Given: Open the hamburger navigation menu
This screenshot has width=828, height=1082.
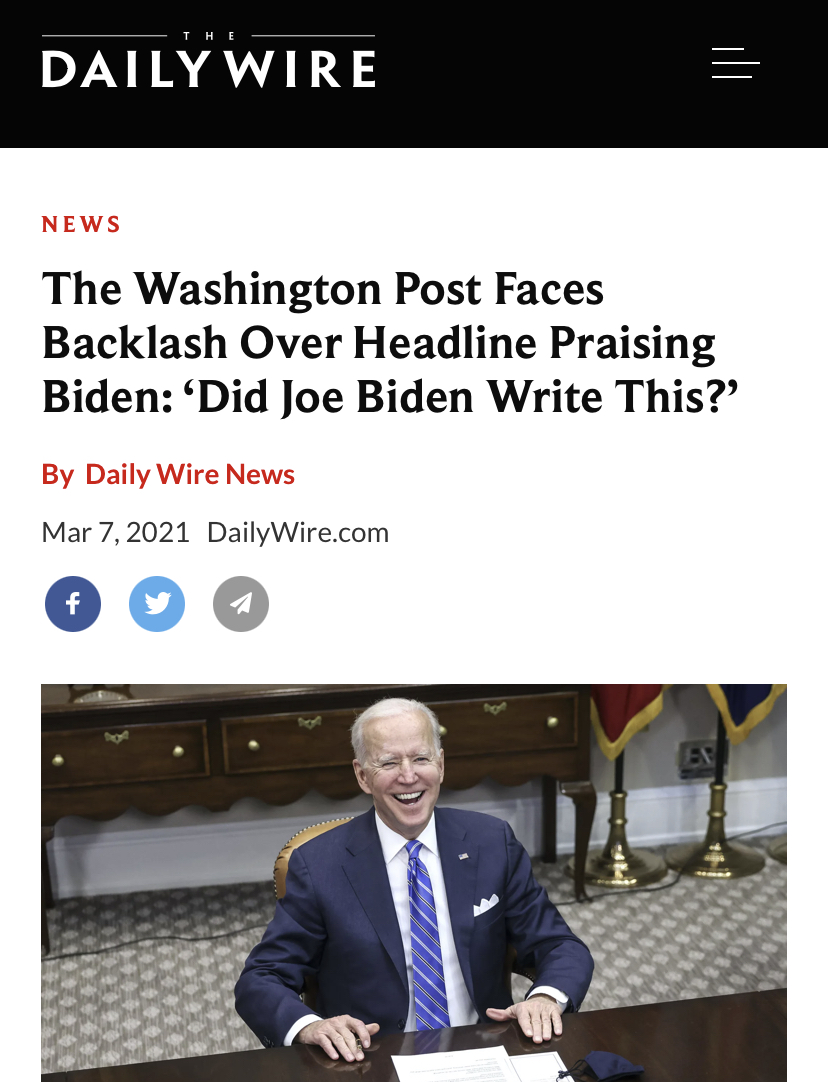Looking at the screenshot, I should pos(736,63).
